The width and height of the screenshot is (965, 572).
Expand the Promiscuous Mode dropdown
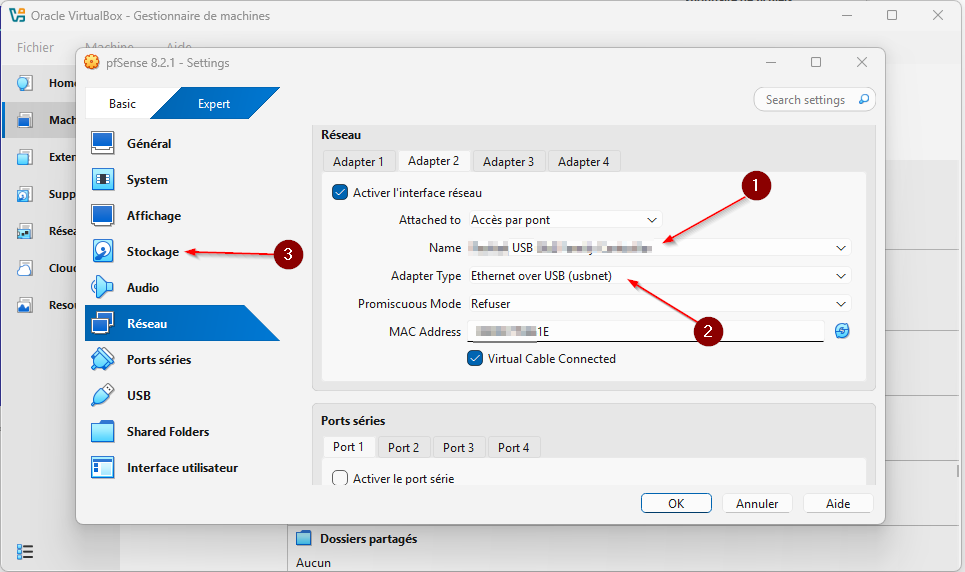[659, 304]
